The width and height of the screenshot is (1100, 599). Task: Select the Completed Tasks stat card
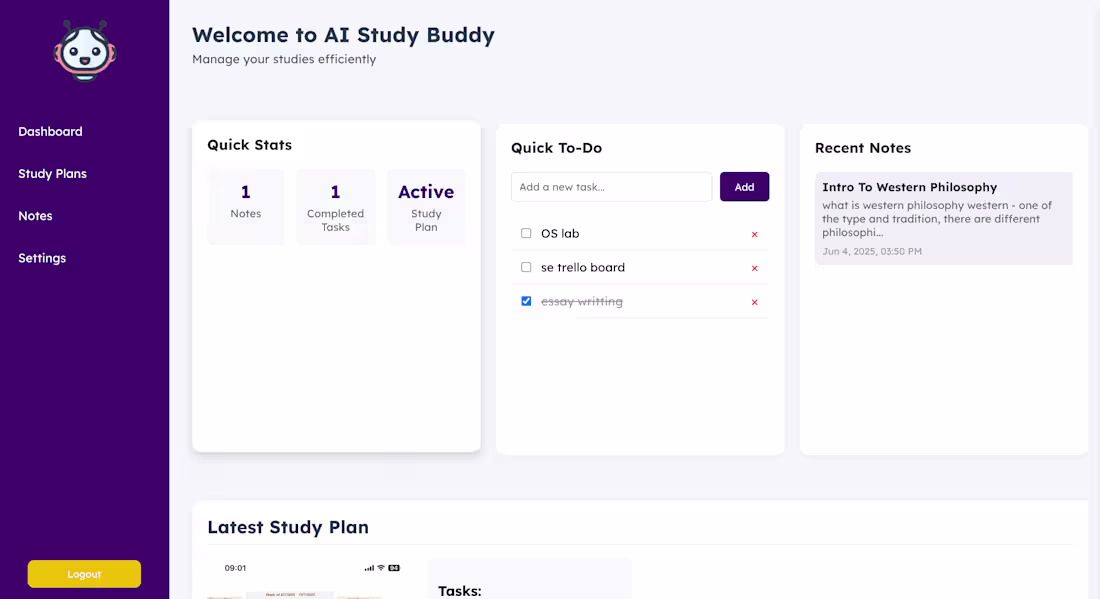point(335,206)
